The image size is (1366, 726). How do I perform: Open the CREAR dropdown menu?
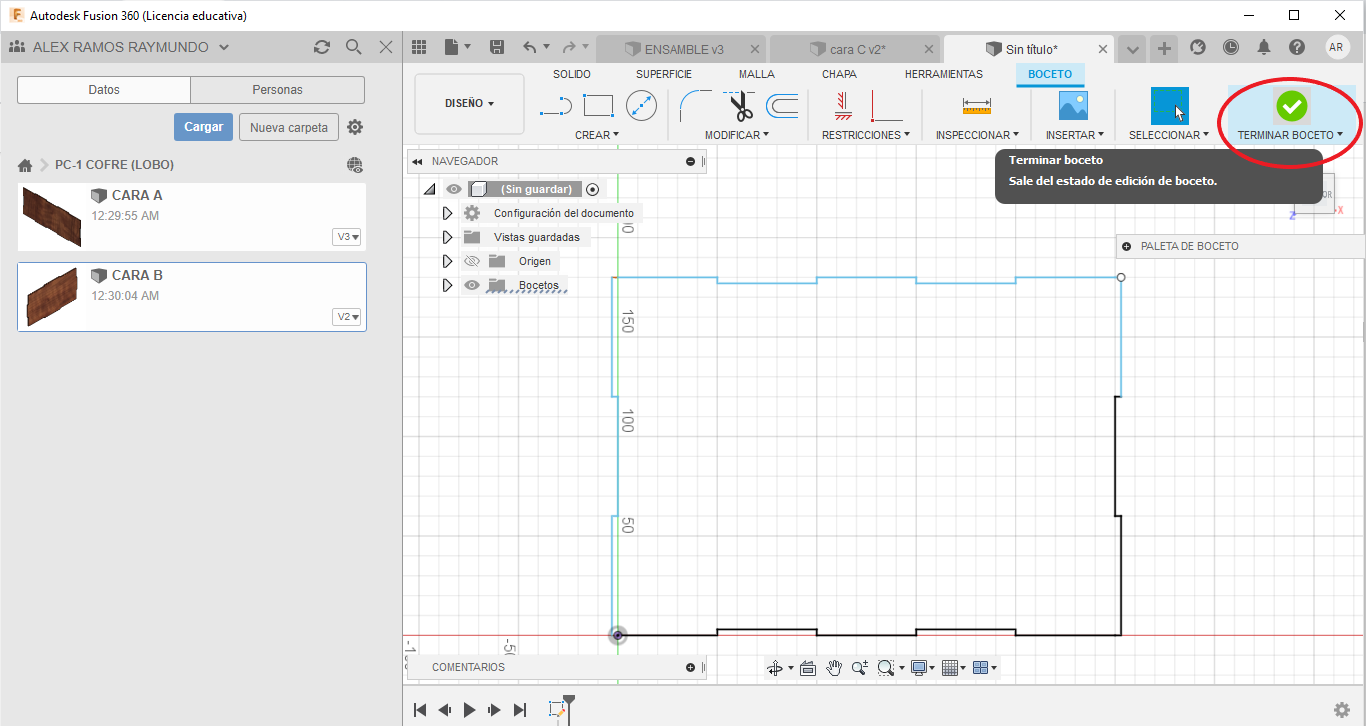[x=597, y=135]
